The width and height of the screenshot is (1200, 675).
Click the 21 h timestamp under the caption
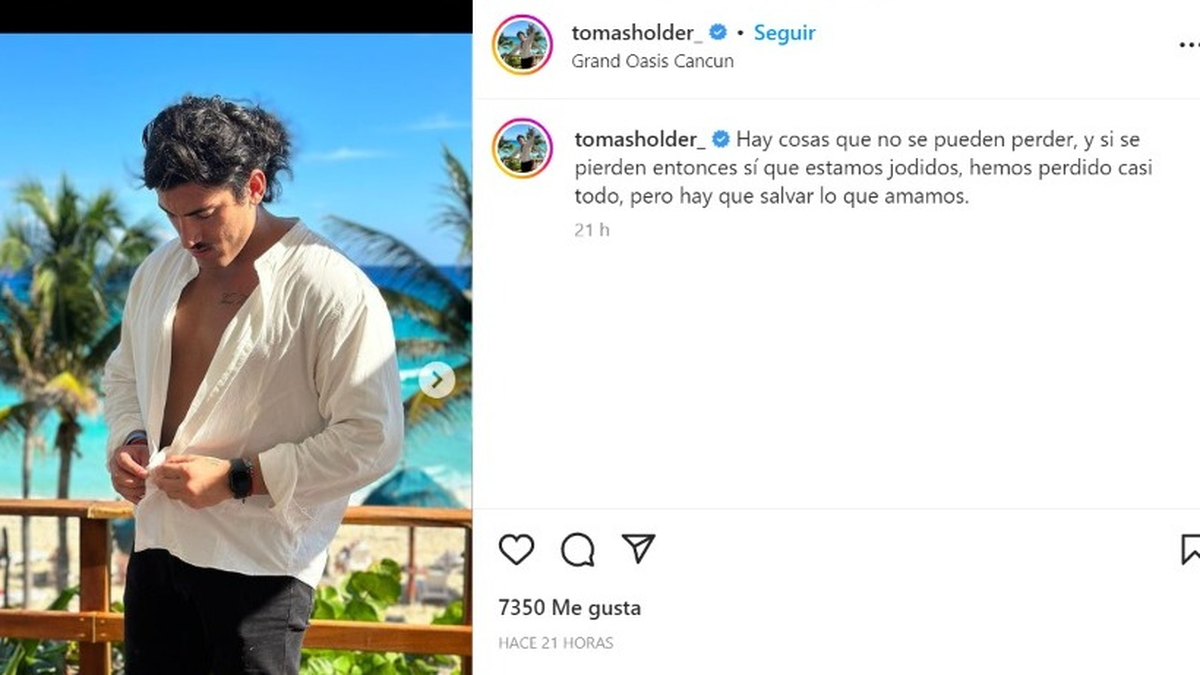(x=592, y=230)
